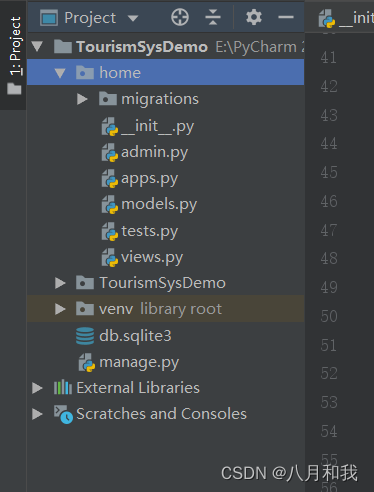Select the home folder row

point(165,72)
